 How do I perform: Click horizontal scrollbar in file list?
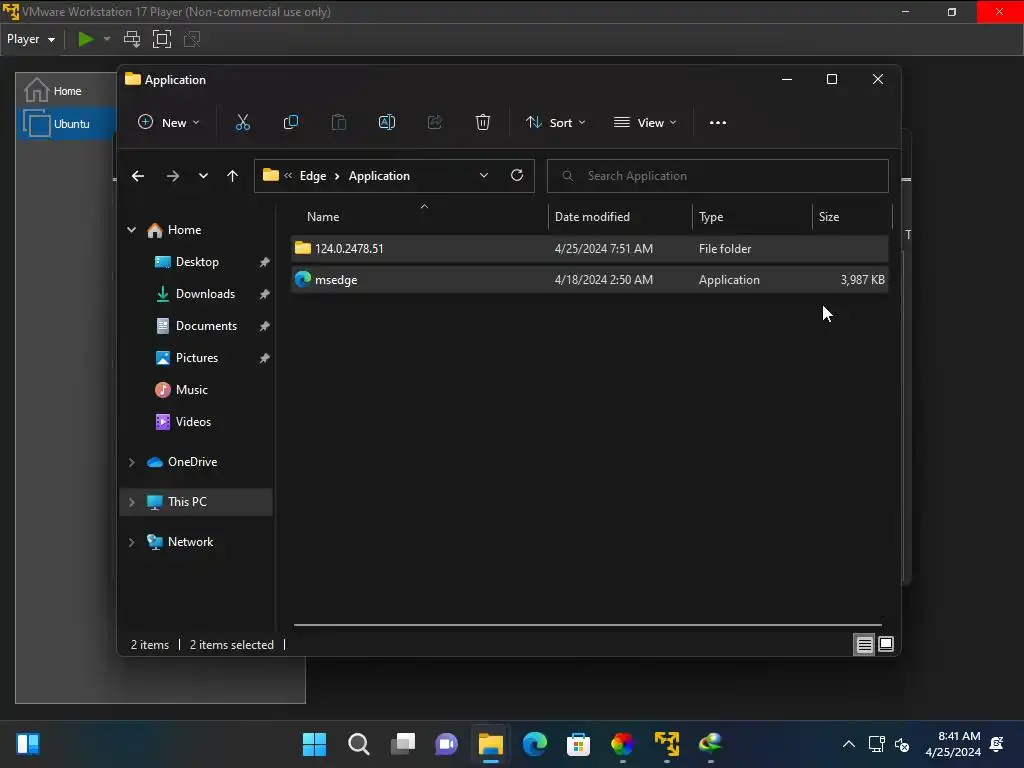[588, 625]
